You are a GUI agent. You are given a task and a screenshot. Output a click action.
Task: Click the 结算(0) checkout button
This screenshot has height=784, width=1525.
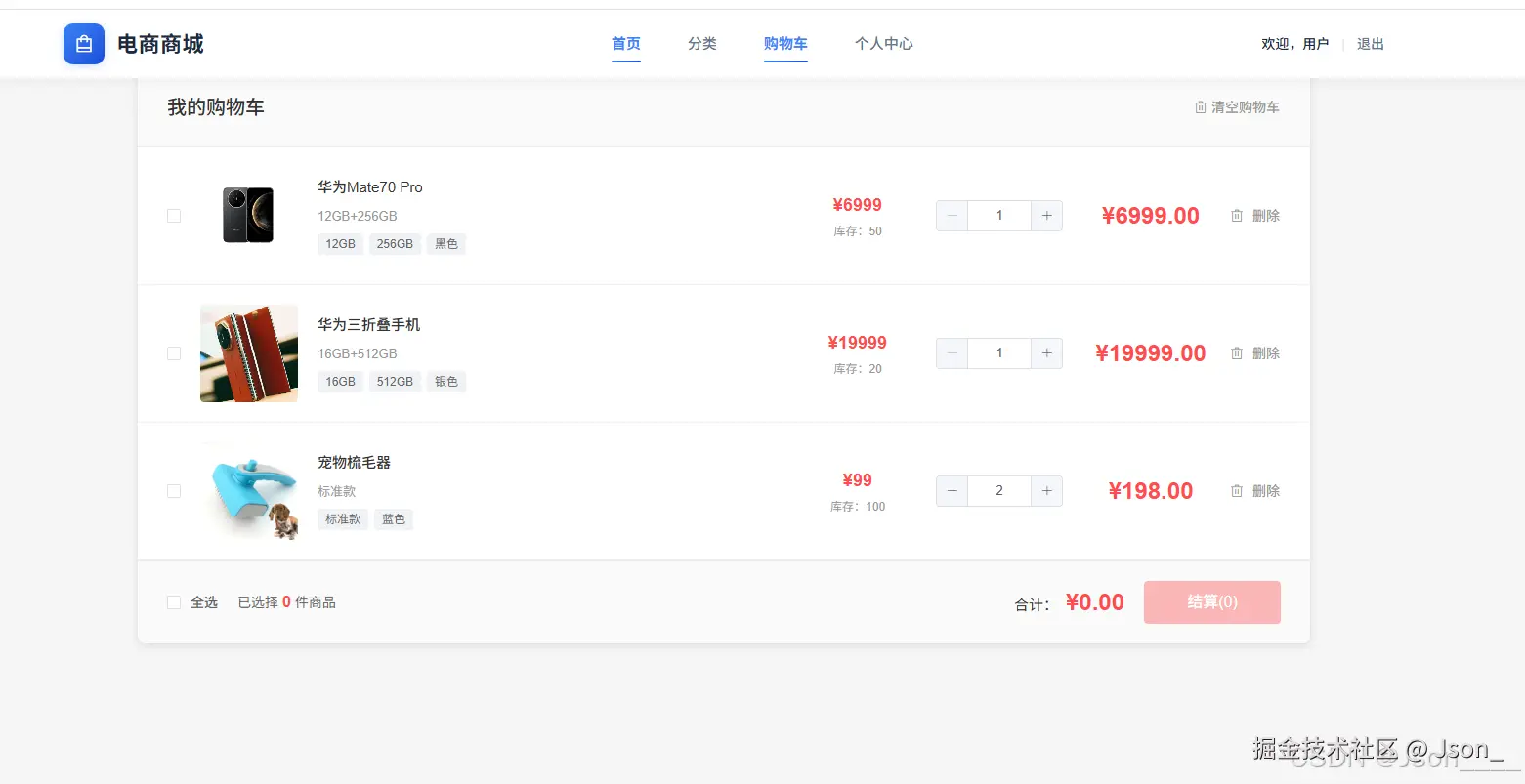click(1211, 602)
